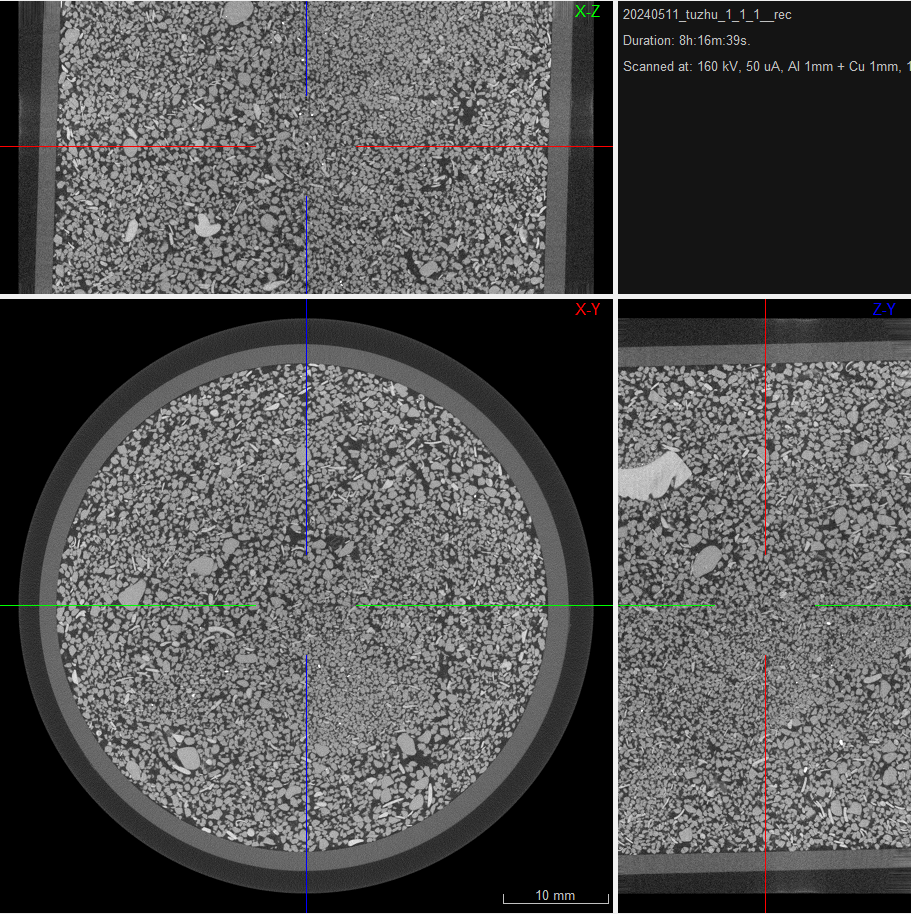This screenshot has width=911, height=914.
Task: Click the Duration 8h:16m:39s text
Action: (x=687, y=41)
